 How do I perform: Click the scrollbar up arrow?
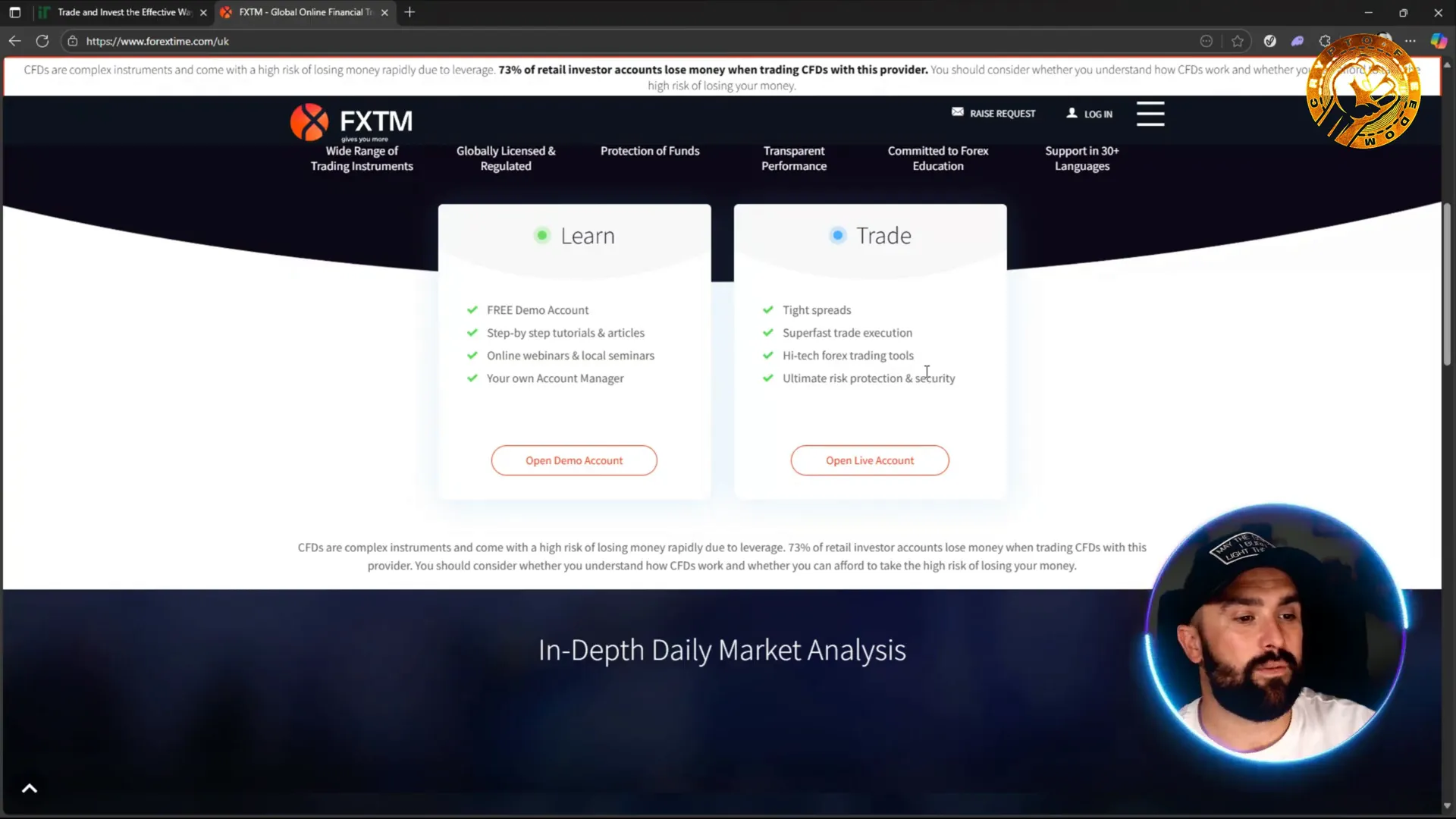click(x=1447, y=65)
